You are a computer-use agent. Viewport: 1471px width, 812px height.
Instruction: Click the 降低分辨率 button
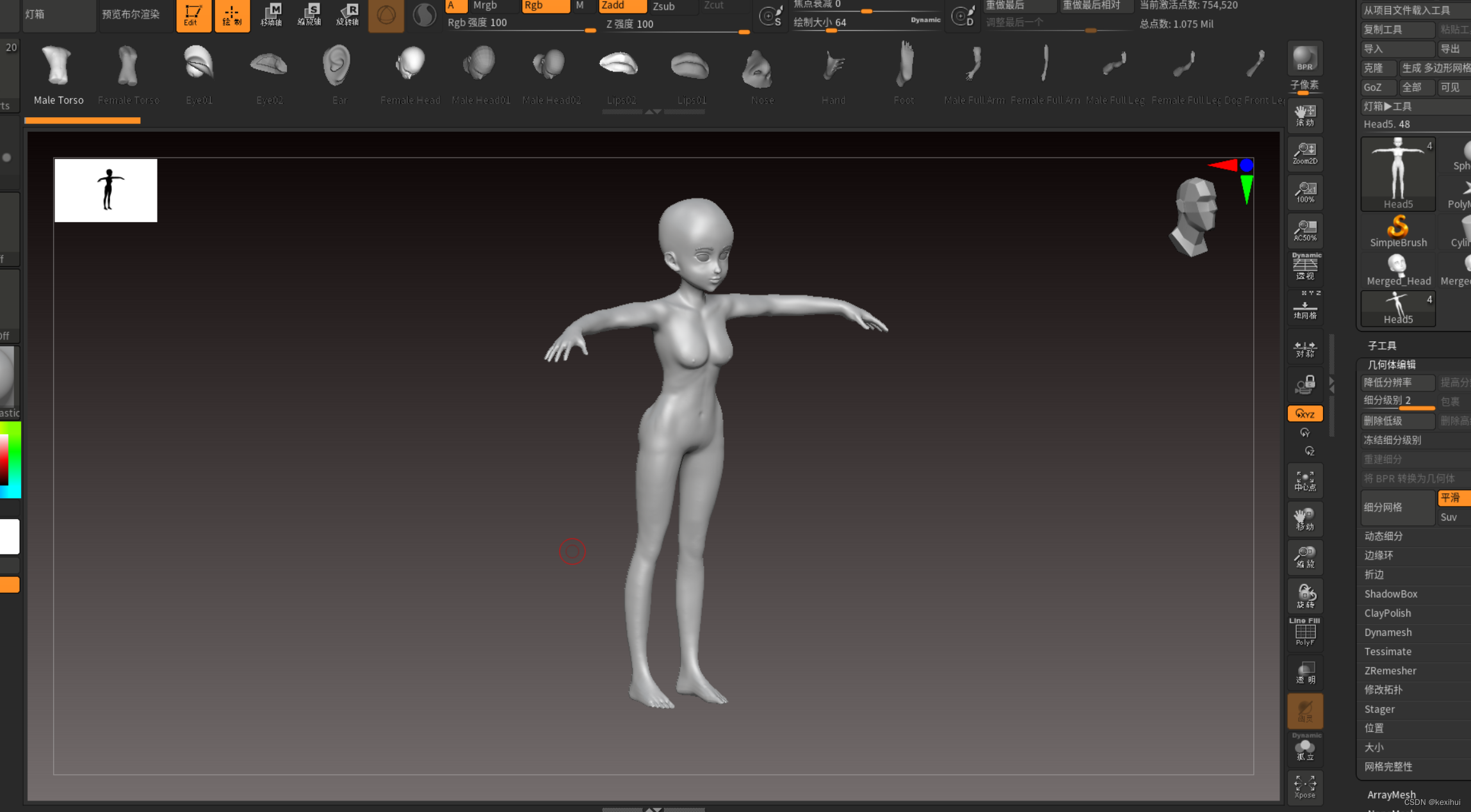pyautogui.click(x=1397, y=382)
